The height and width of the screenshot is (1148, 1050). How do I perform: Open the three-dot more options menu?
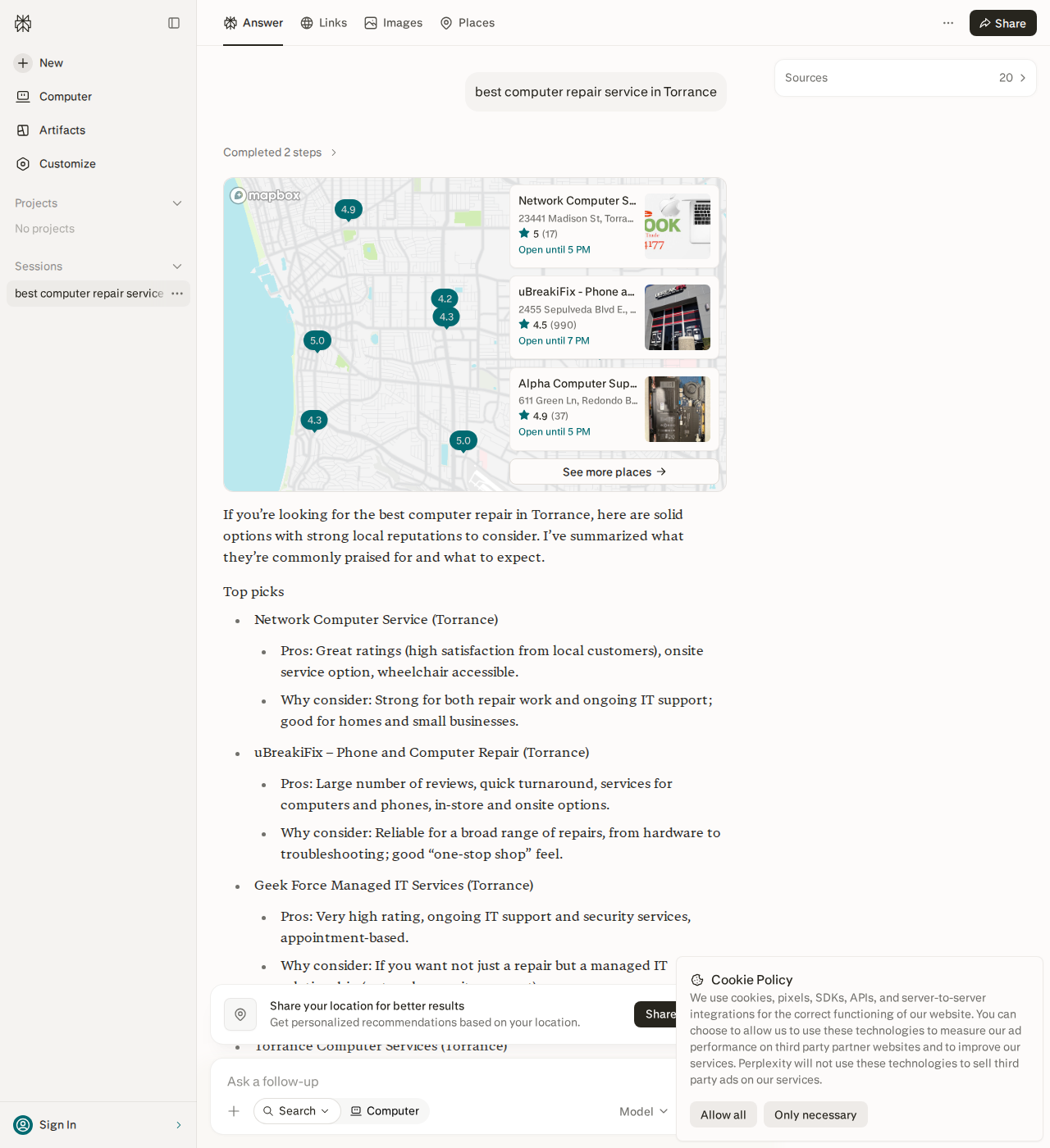(x=948, y=23)
